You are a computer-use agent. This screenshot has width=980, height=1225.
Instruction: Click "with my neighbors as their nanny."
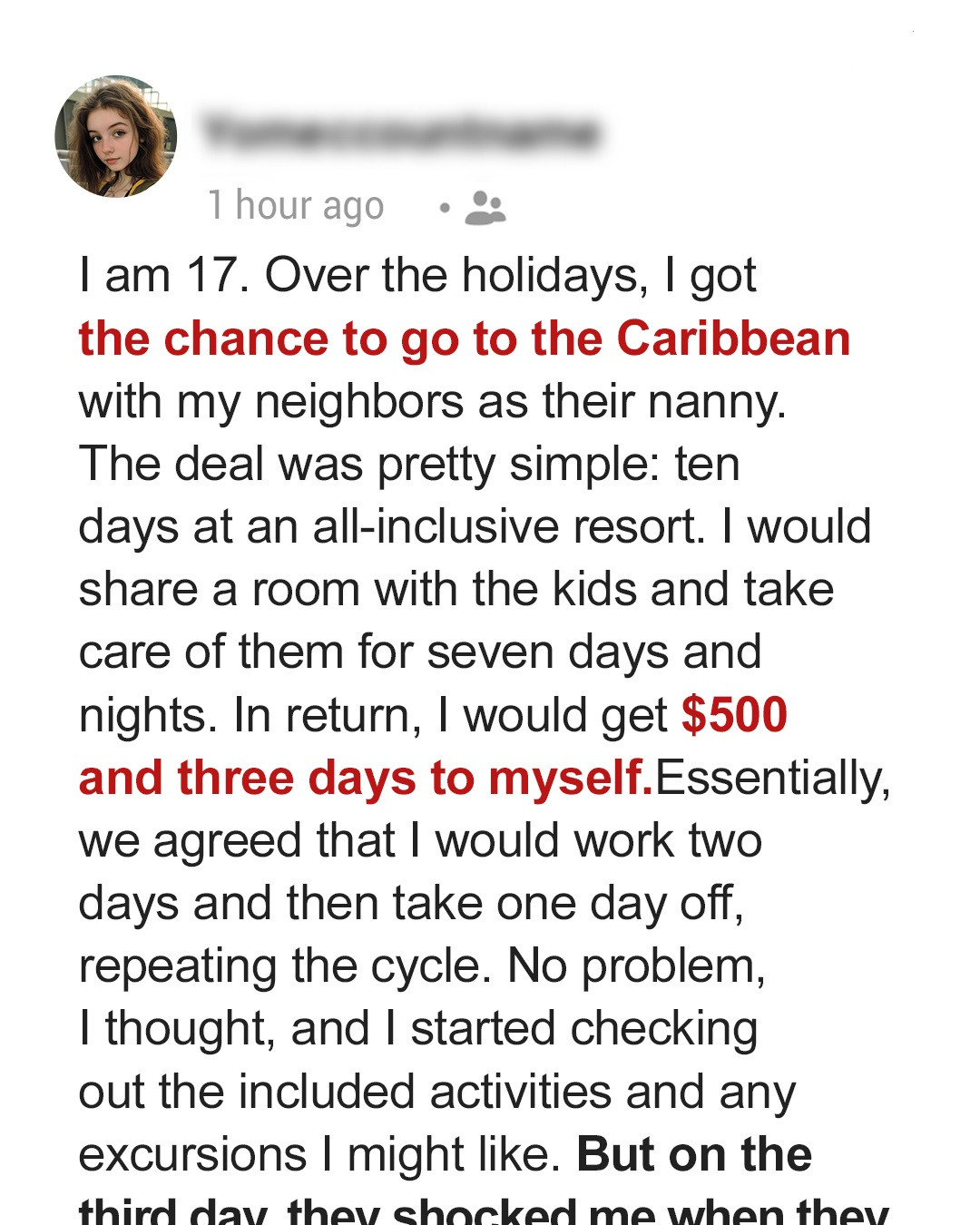pos(432,401)
